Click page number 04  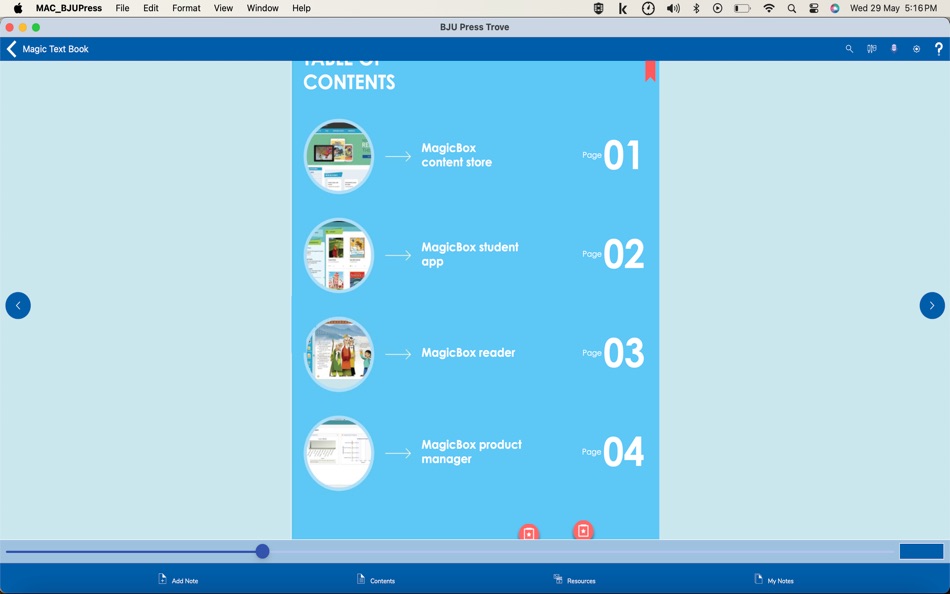[x=623, y=452]
